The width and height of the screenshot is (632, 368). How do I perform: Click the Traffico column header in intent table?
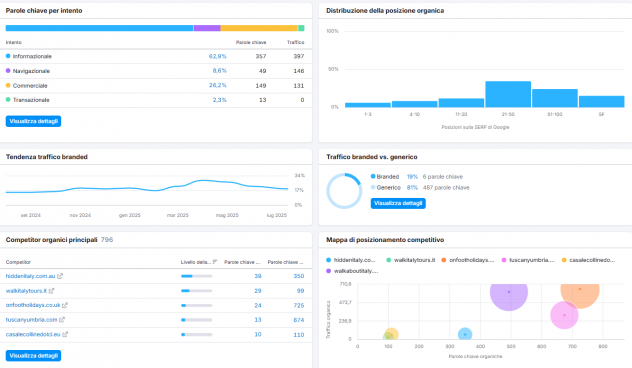295,42
